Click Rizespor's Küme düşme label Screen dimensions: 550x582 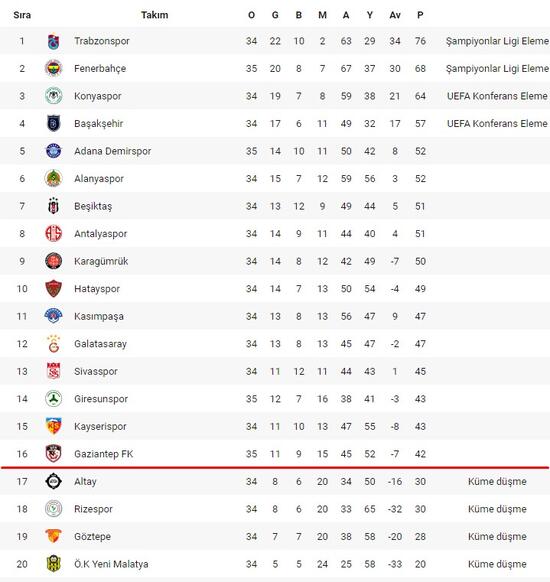(497, 509)
